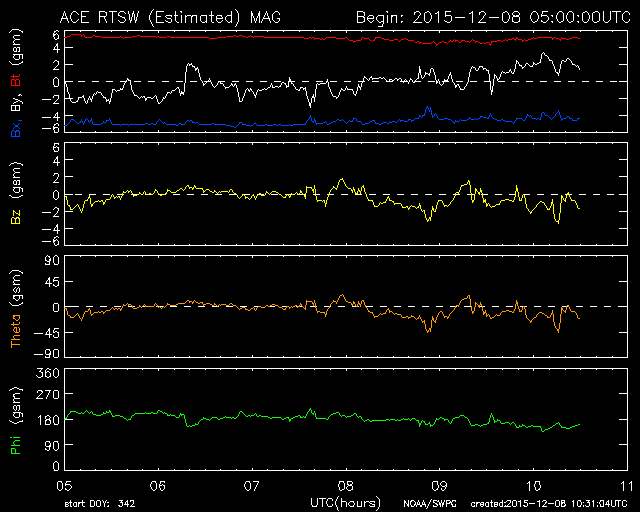Click the 'created:2015-12-08 10:31:04UTC' timestamp
The height and width of the screenshot is (512, 640).
pyautogui.click(x=549, y=504)
